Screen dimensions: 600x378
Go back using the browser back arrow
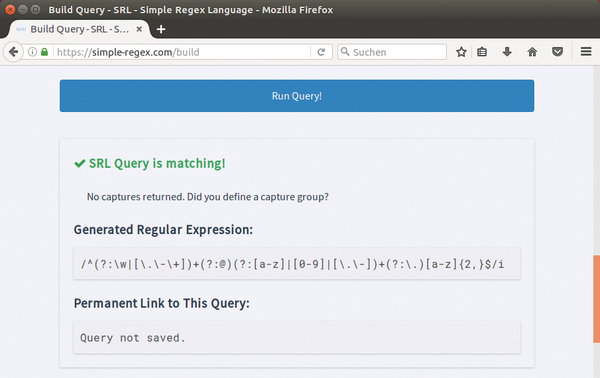13,52
